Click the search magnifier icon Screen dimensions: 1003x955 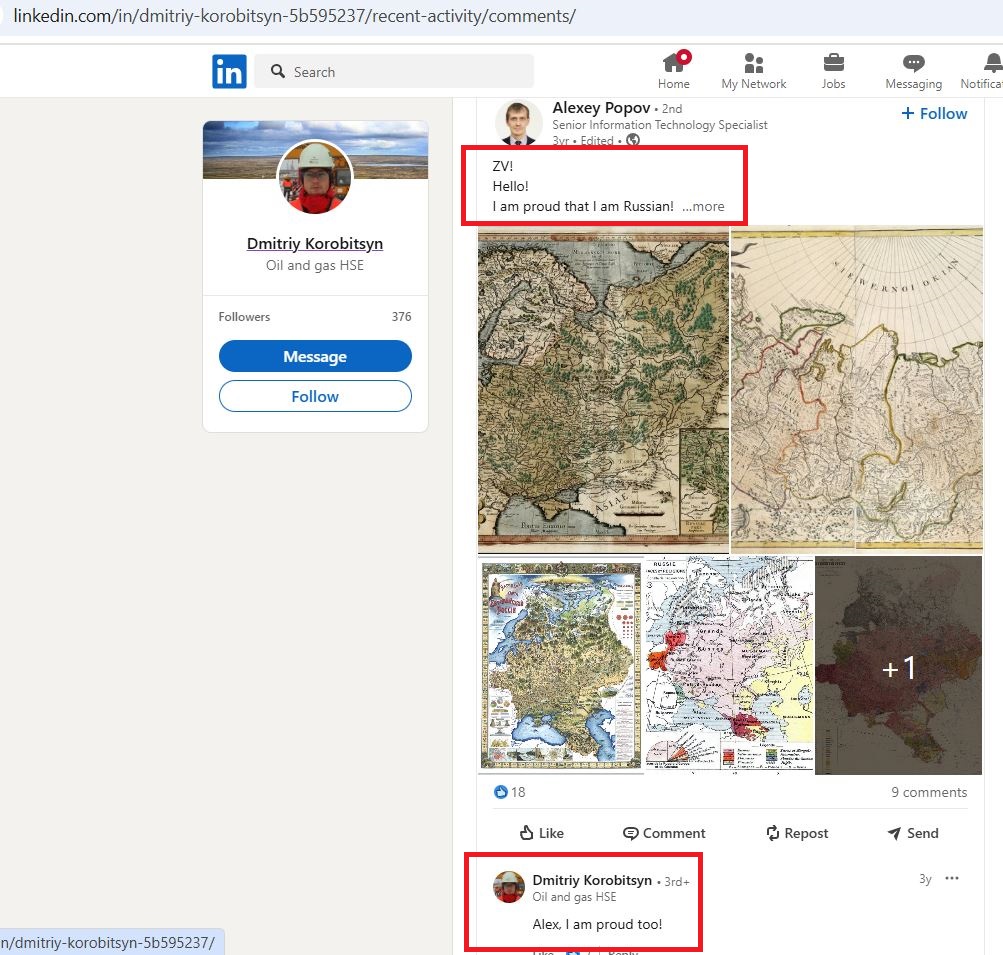click(278, 71)
